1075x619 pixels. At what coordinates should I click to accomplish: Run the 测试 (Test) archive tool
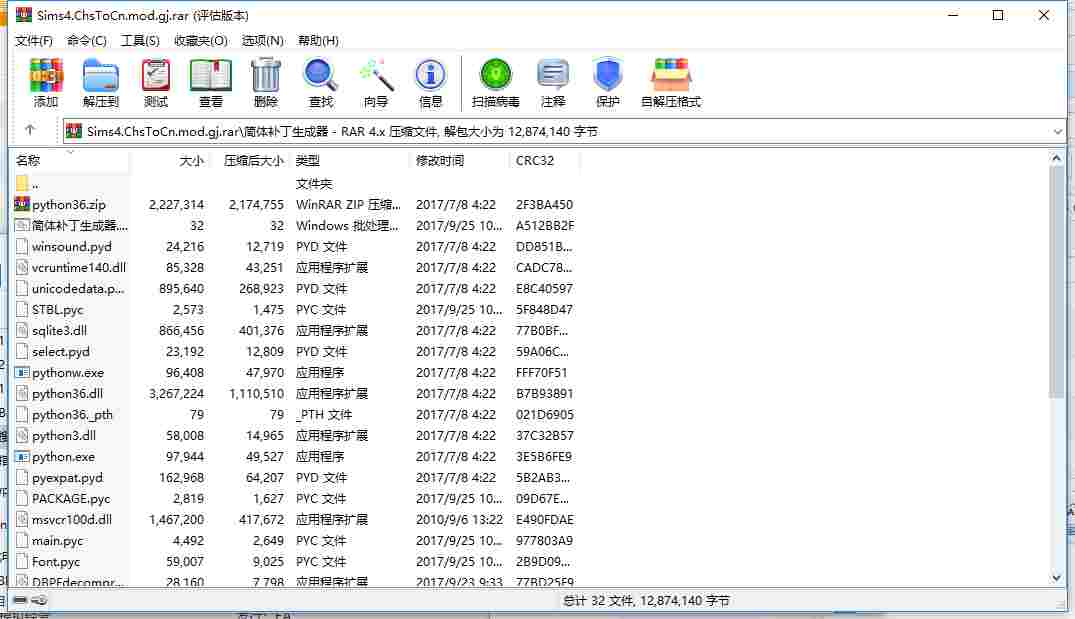[x=156, y=82]
